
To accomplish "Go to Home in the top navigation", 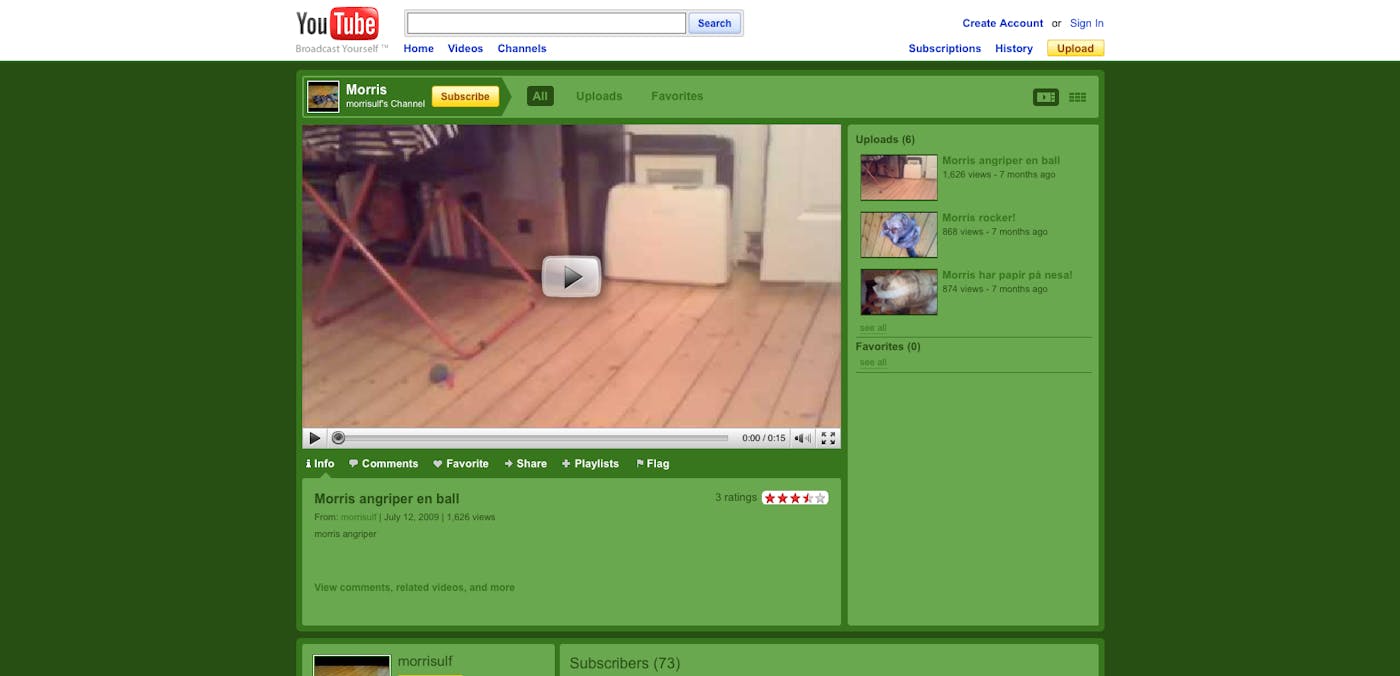I will [x=419, y=48].
